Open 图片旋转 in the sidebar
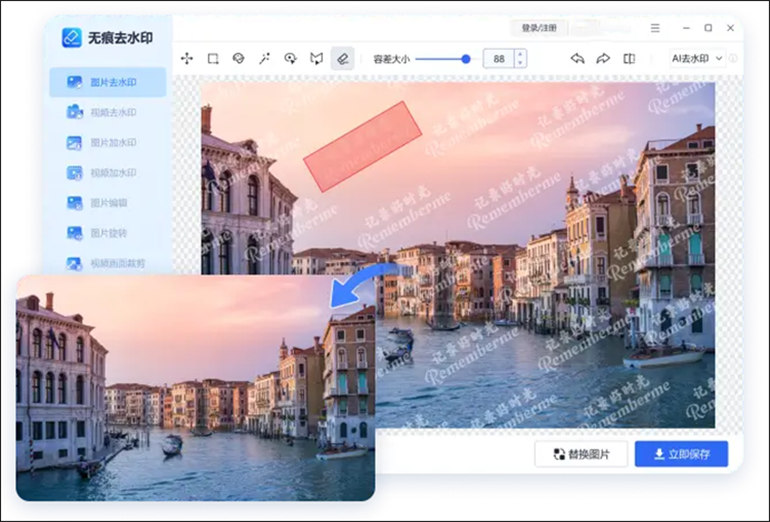The image size is (770, 522). (108, 233)
